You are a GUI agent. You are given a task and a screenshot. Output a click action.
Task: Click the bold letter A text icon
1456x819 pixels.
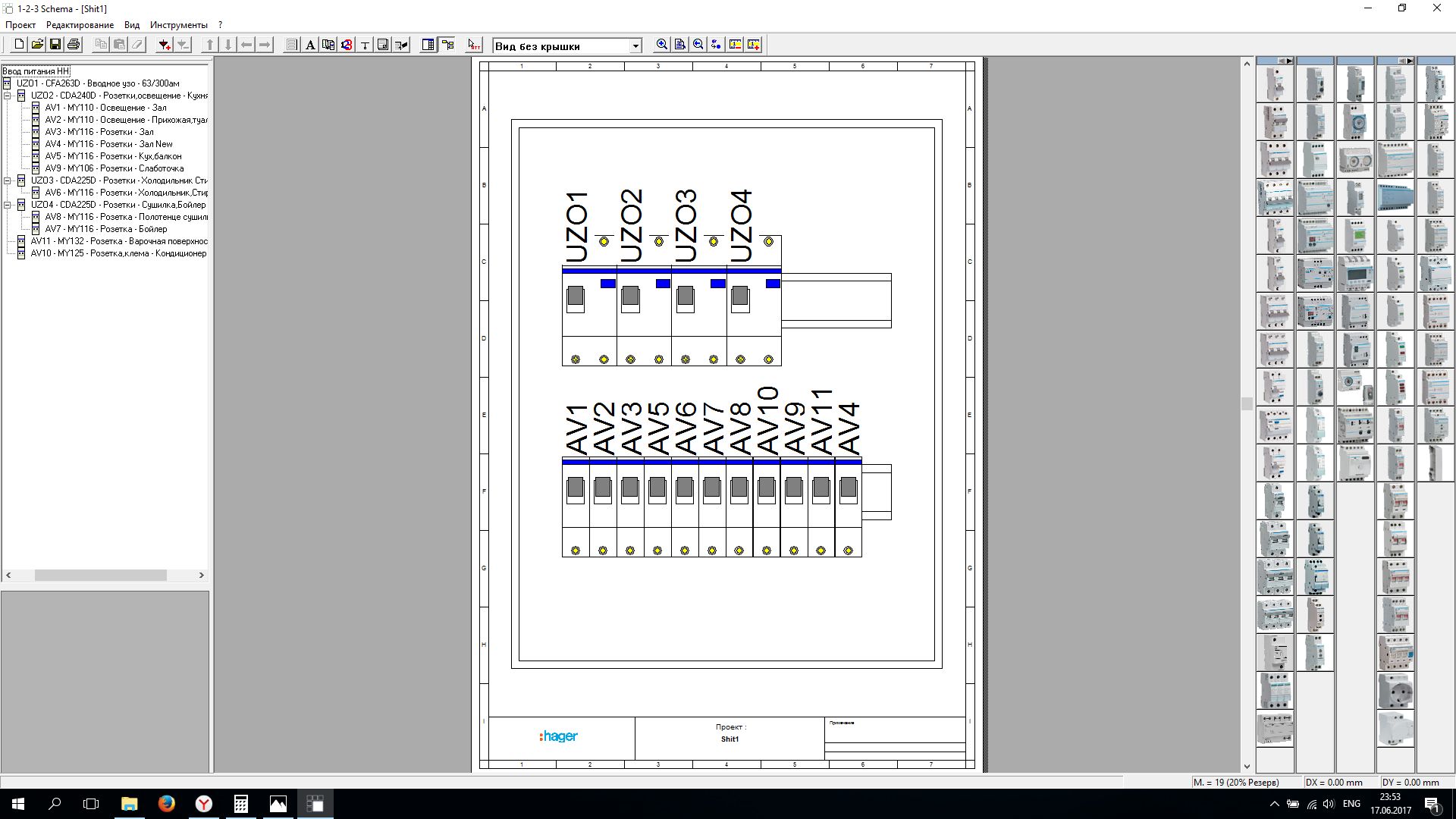[x=310, y=45]
